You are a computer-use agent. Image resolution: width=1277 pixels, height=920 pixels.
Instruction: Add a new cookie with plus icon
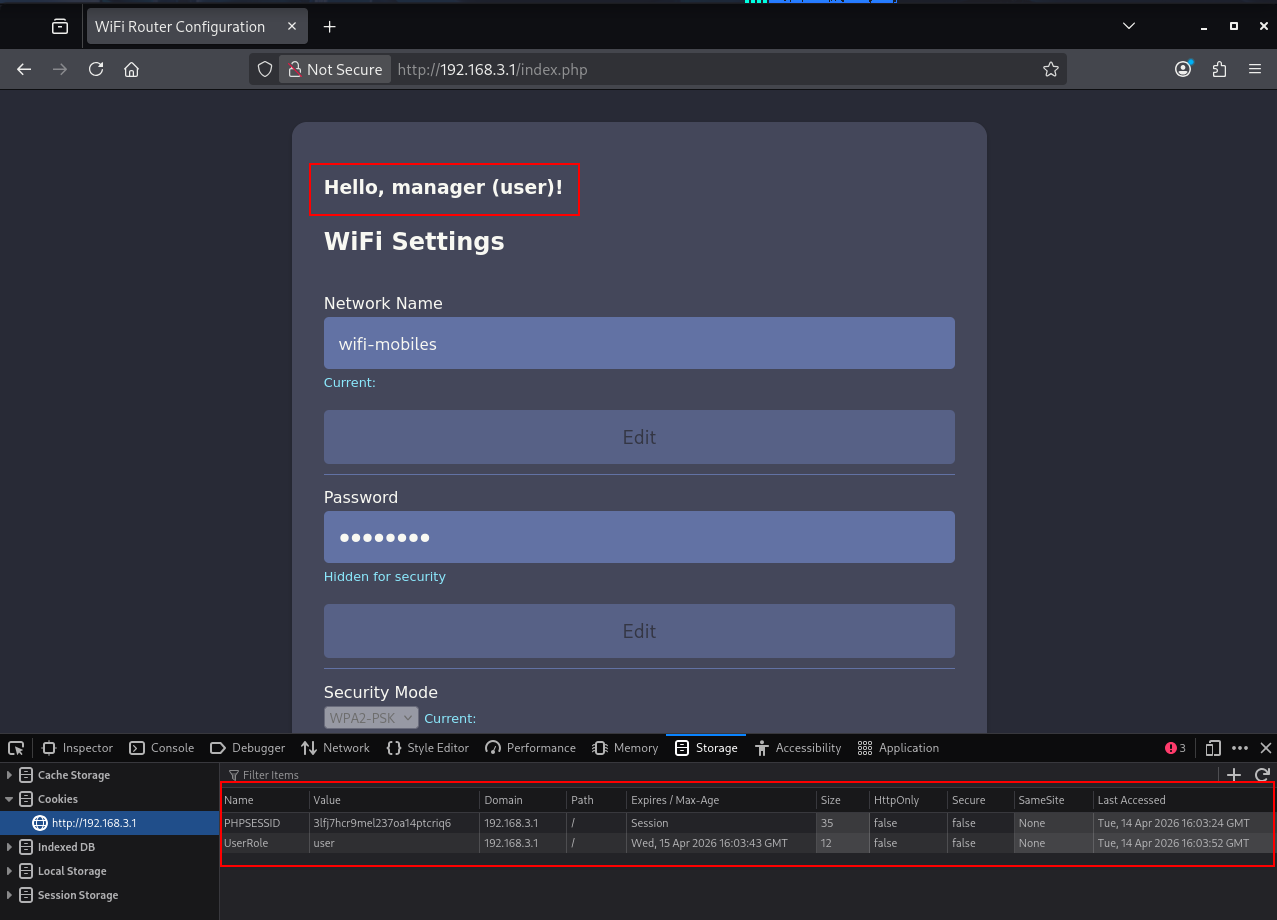[x=1234, y=775]
